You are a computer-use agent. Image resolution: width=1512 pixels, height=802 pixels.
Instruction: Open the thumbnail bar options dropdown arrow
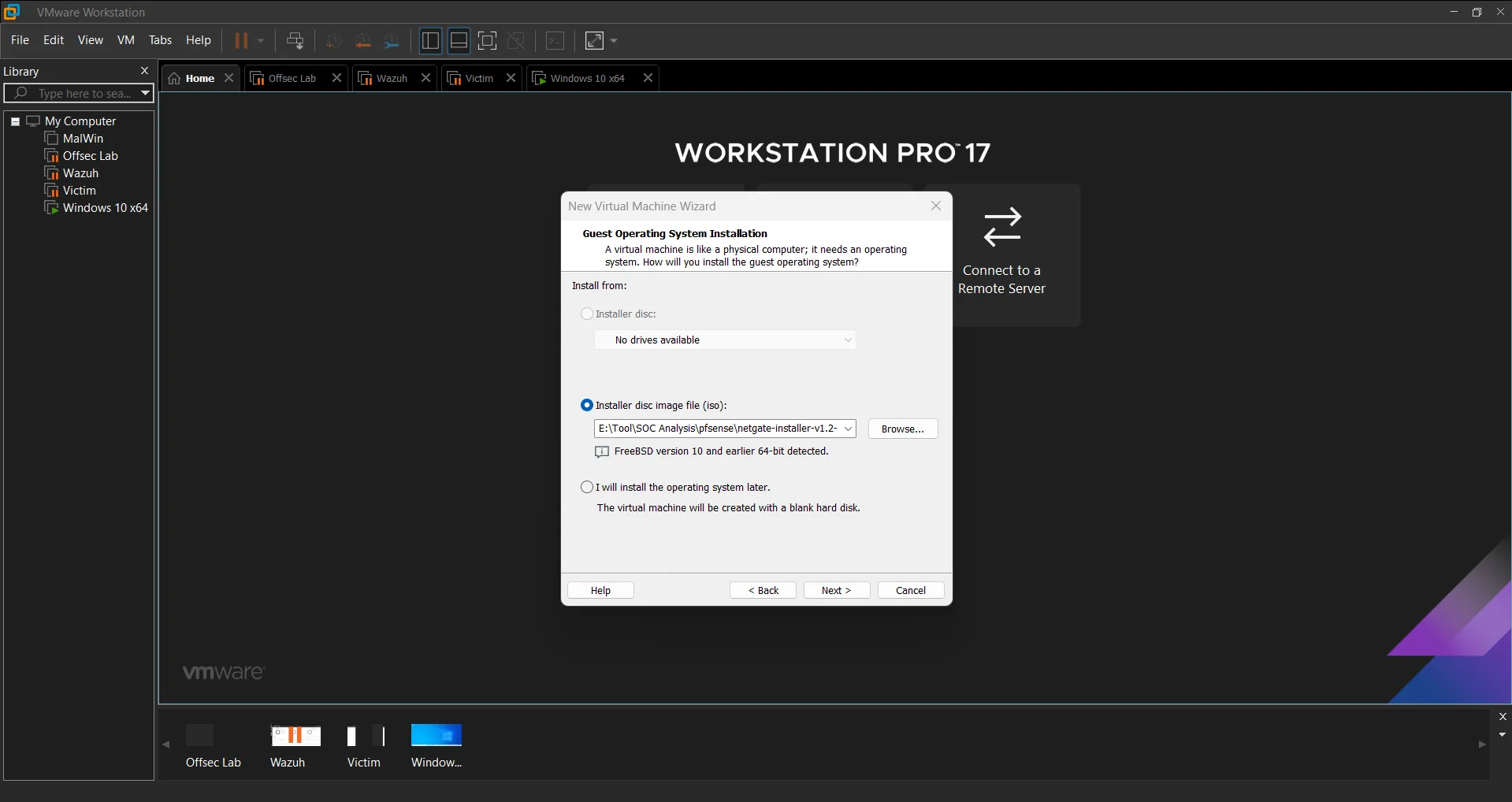tap(1503, 734)
